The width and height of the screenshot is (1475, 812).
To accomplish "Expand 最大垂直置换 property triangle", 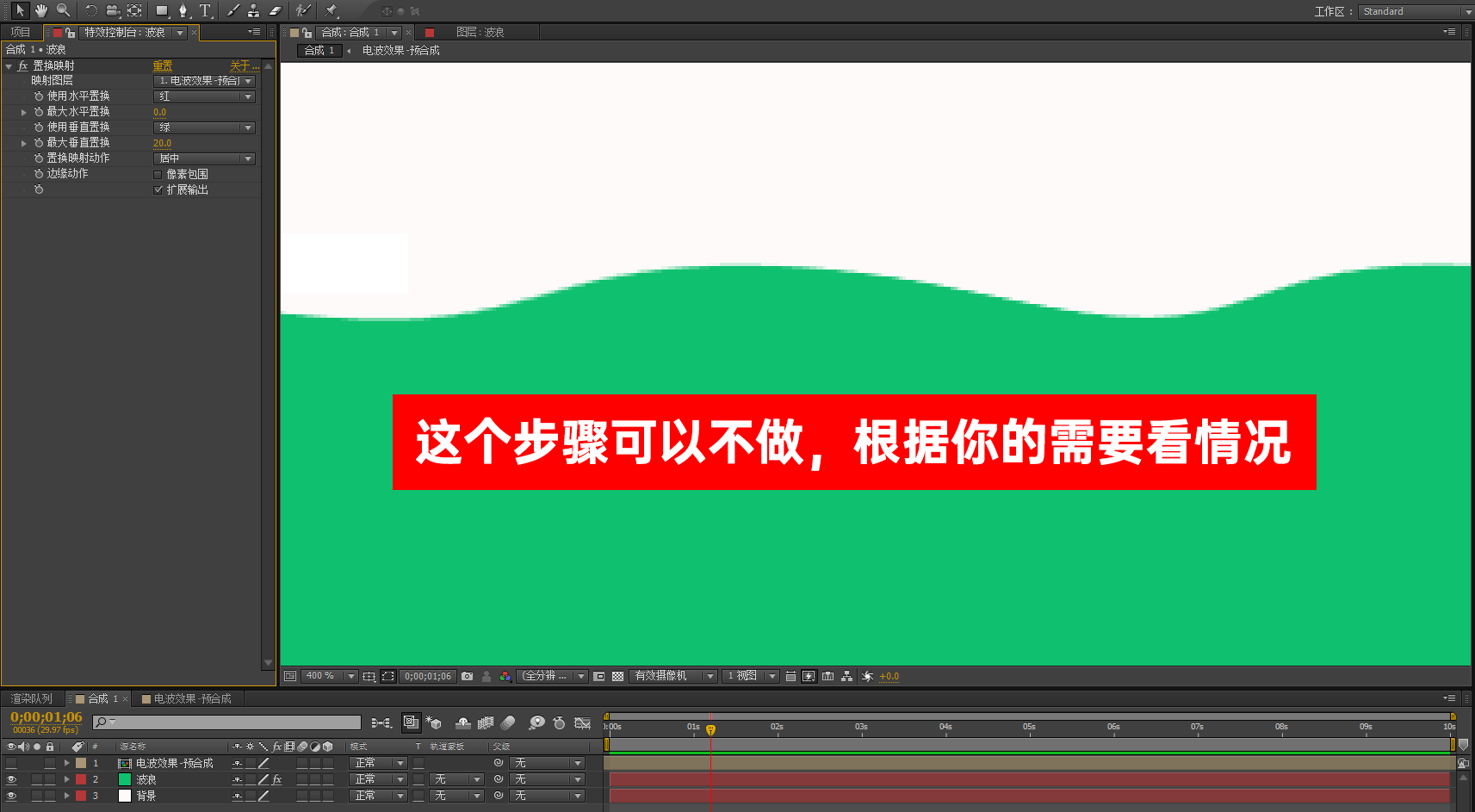I will [x=24, y=143].
